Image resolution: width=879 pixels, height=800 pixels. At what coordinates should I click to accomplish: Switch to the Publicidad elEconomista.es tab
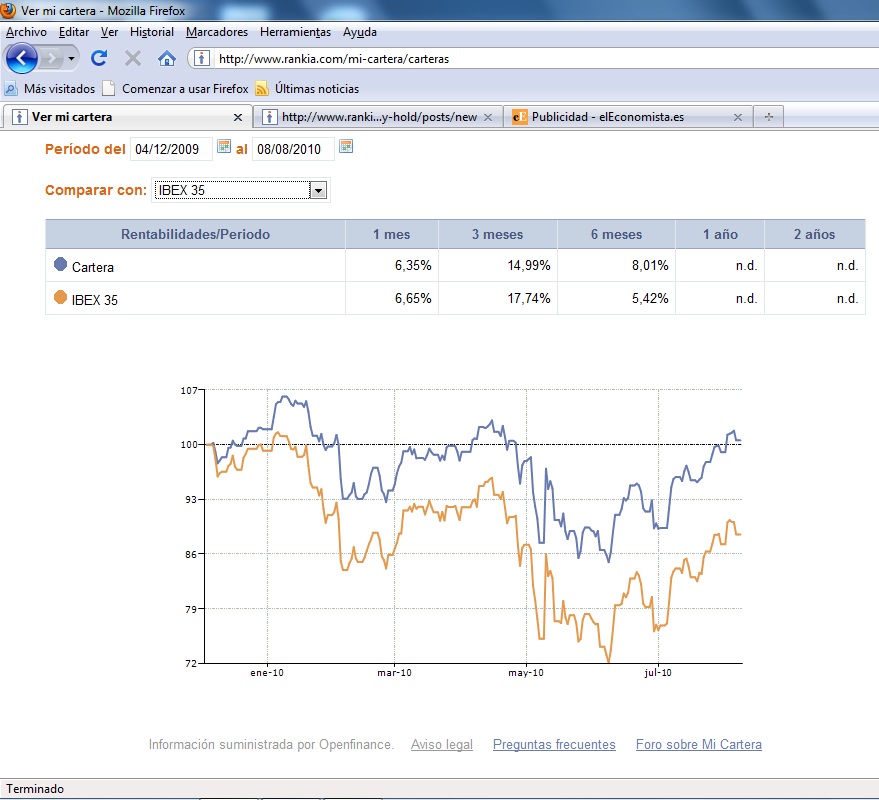coord(627,117)
